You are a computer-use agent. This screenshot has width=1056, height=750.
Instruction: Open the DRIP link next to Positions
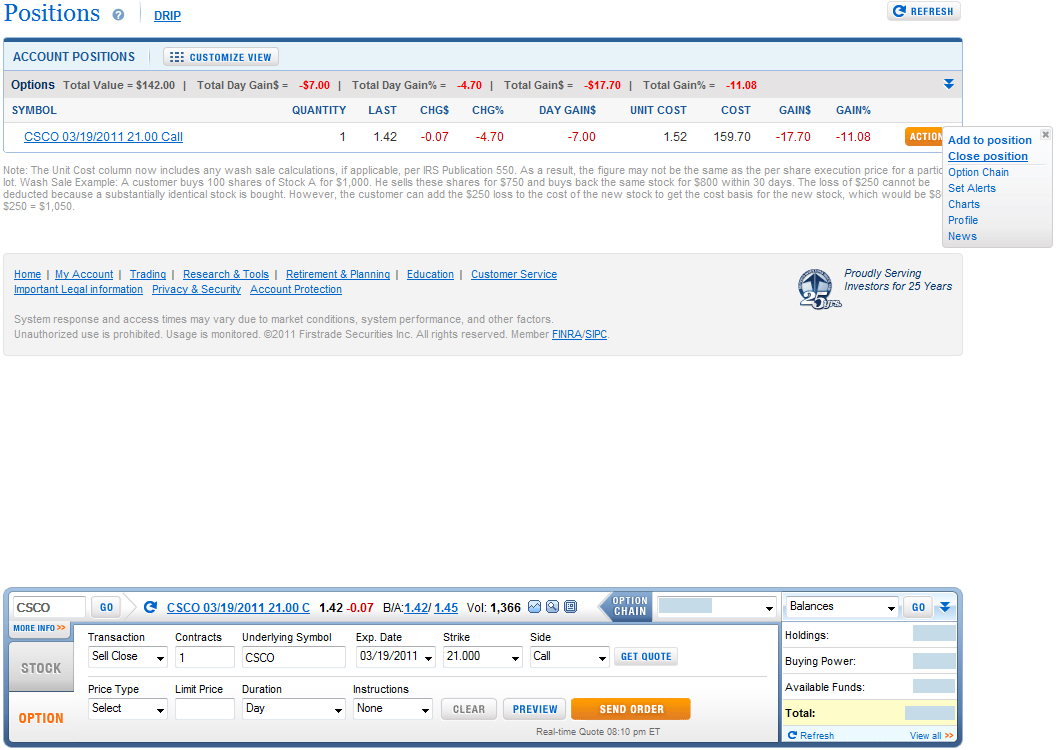tap(166, 16)
